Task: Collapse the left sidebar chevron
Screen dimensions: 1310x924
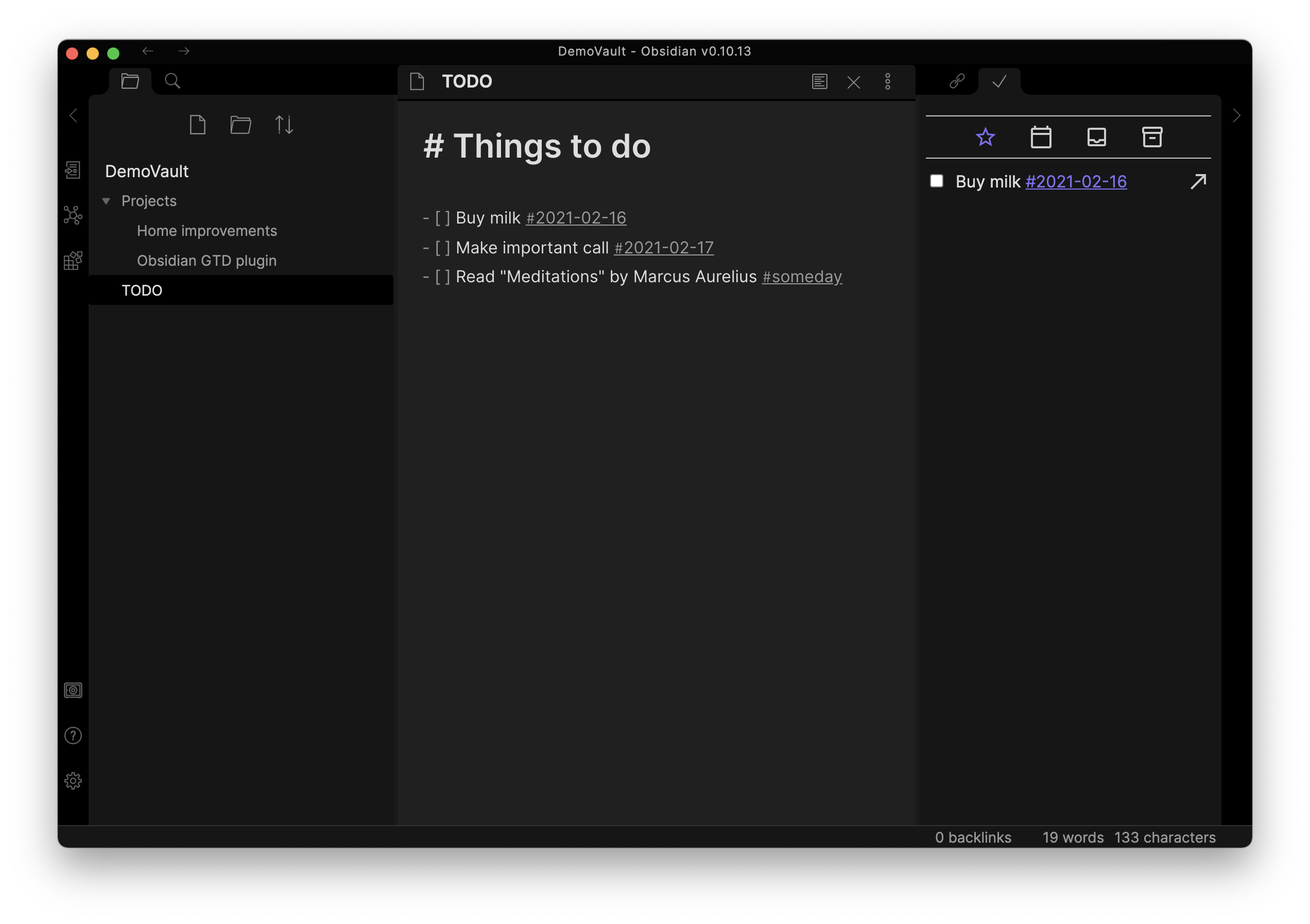Action: point(73,116)
